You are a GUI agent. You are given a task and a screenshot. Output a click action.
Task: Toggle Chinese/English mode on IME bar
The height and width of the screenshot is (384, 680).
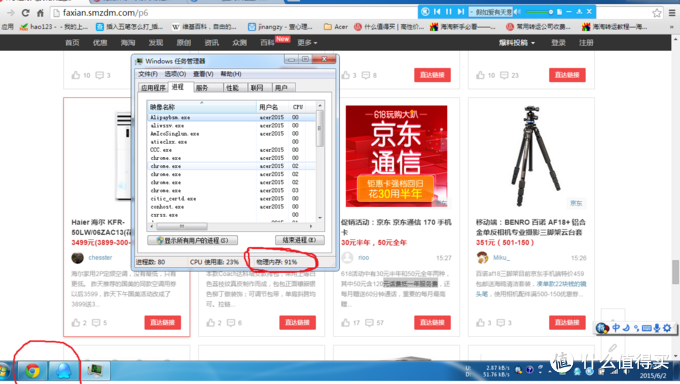tap(616, 328)
